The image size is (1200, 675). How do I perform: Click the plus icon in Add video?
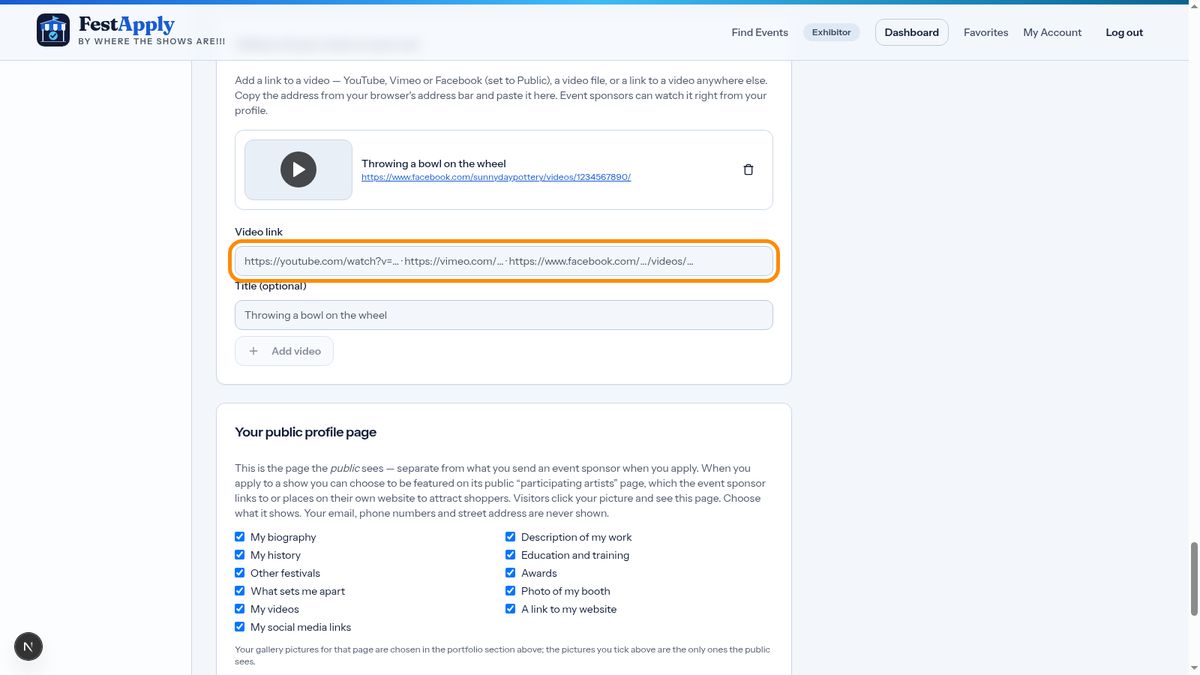pyautogui.click(x=254, y=351)
